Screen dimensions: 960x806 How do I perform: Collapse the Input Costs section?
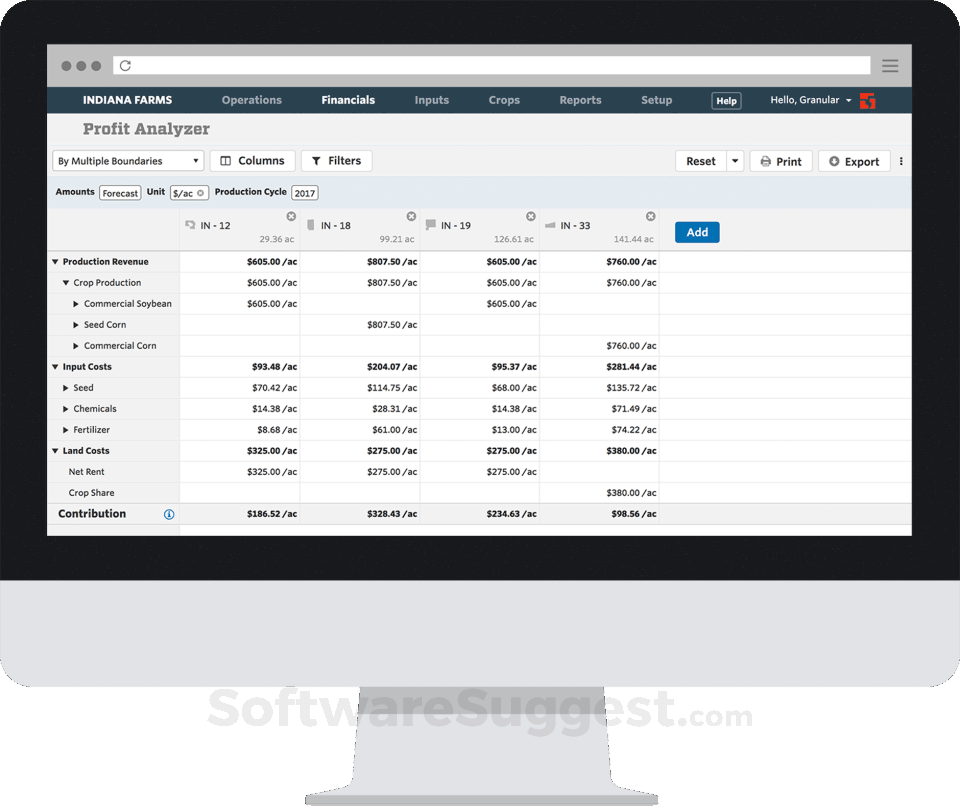55,367
